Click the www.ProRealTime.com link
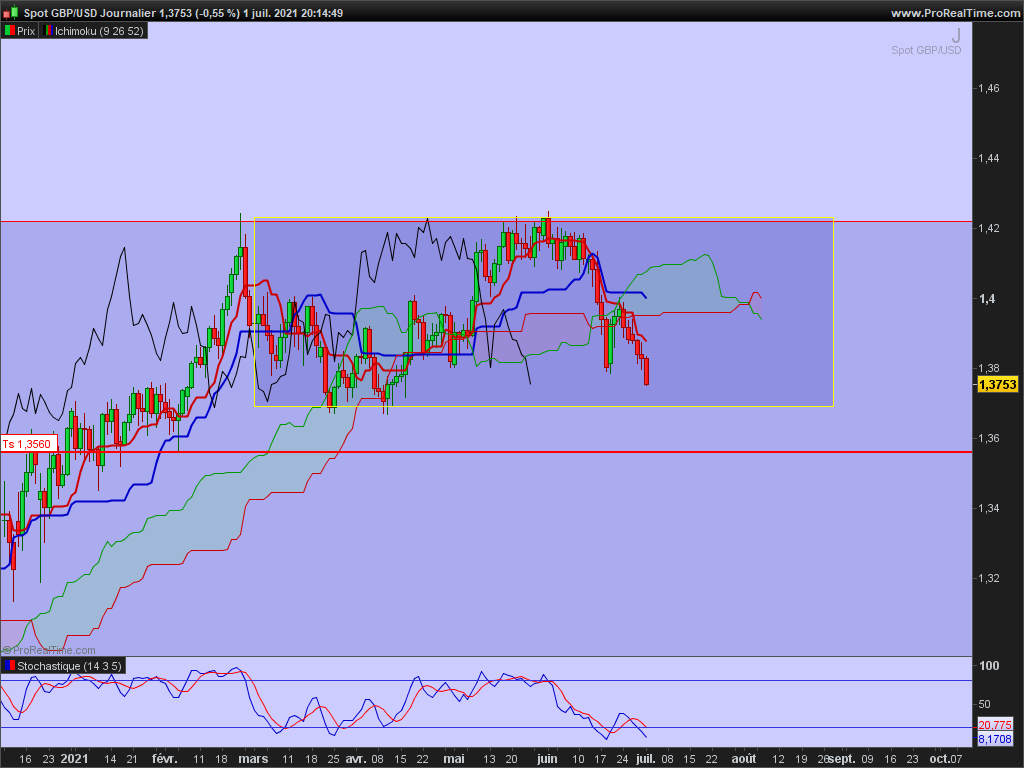The height and width of the screenshot is (768, 1024). tap(953, 13)
